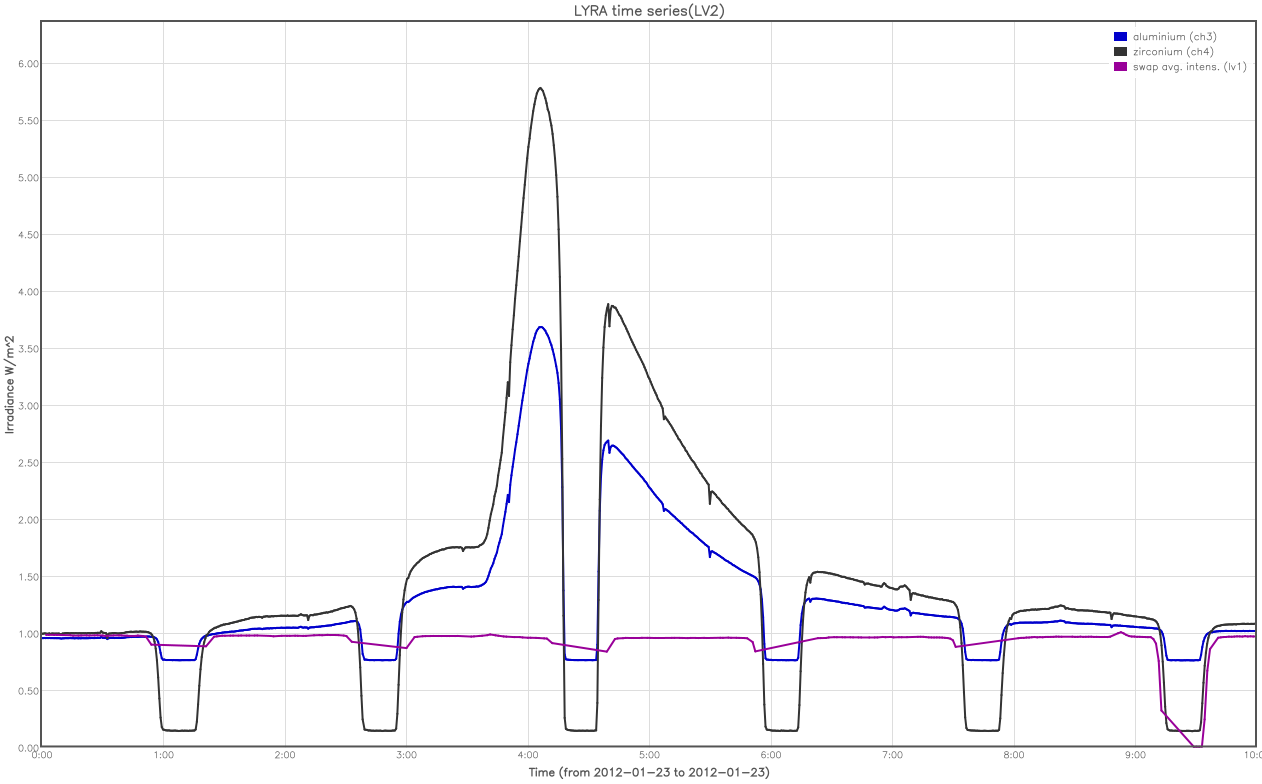Click the purple swap legend swatch
This screenshot has height=784, width=1262.
pyautogui.click(x=1120, y=67)
